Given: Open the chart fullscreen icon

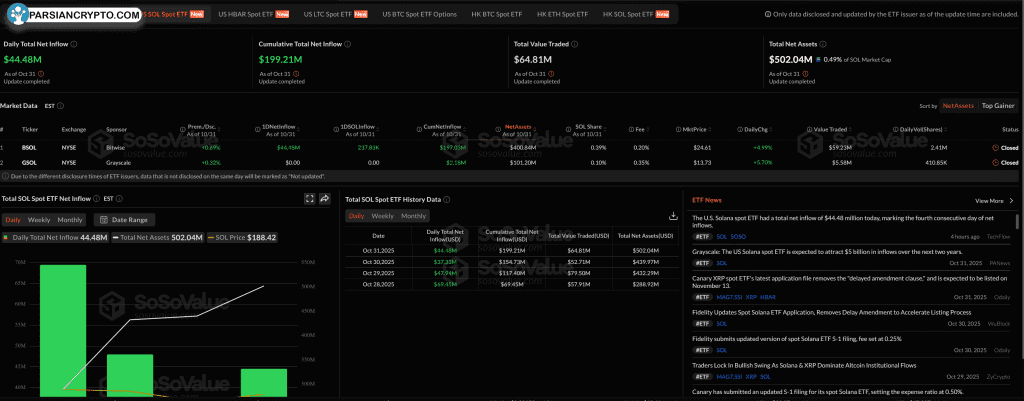Looking at the screenshot, I should tap(310, 199).
